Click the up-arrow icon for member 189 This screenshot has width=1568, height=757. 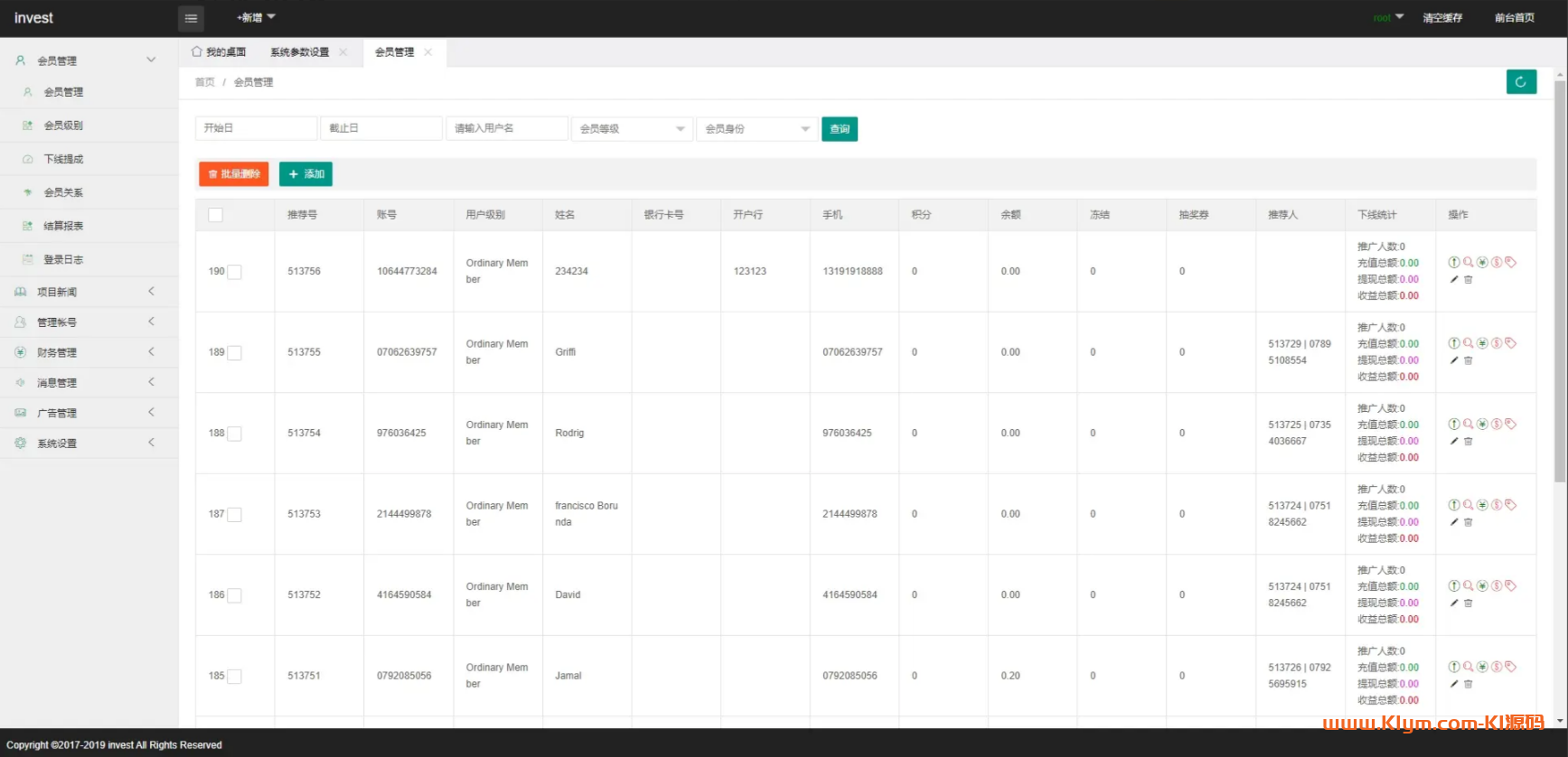coord(1454,343)
